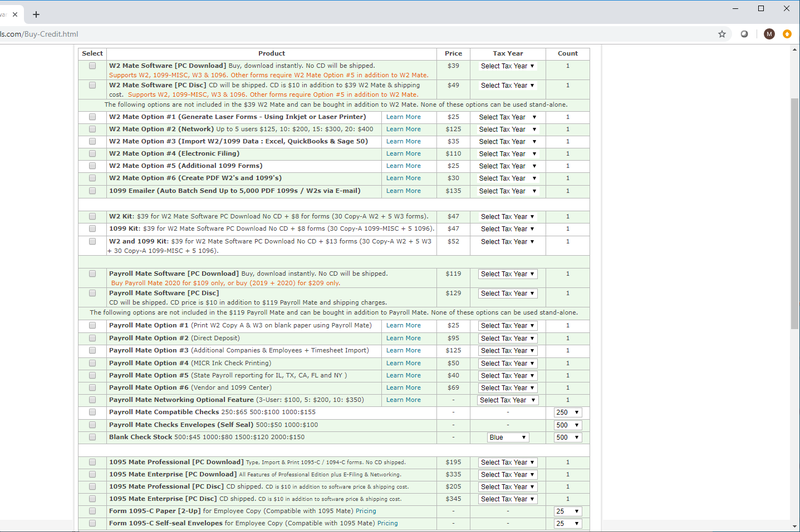The width and height of the screenshot is (800, 532).
Task: Select W2 and 1099 Kit checkbox
Action: click(92, 242)
